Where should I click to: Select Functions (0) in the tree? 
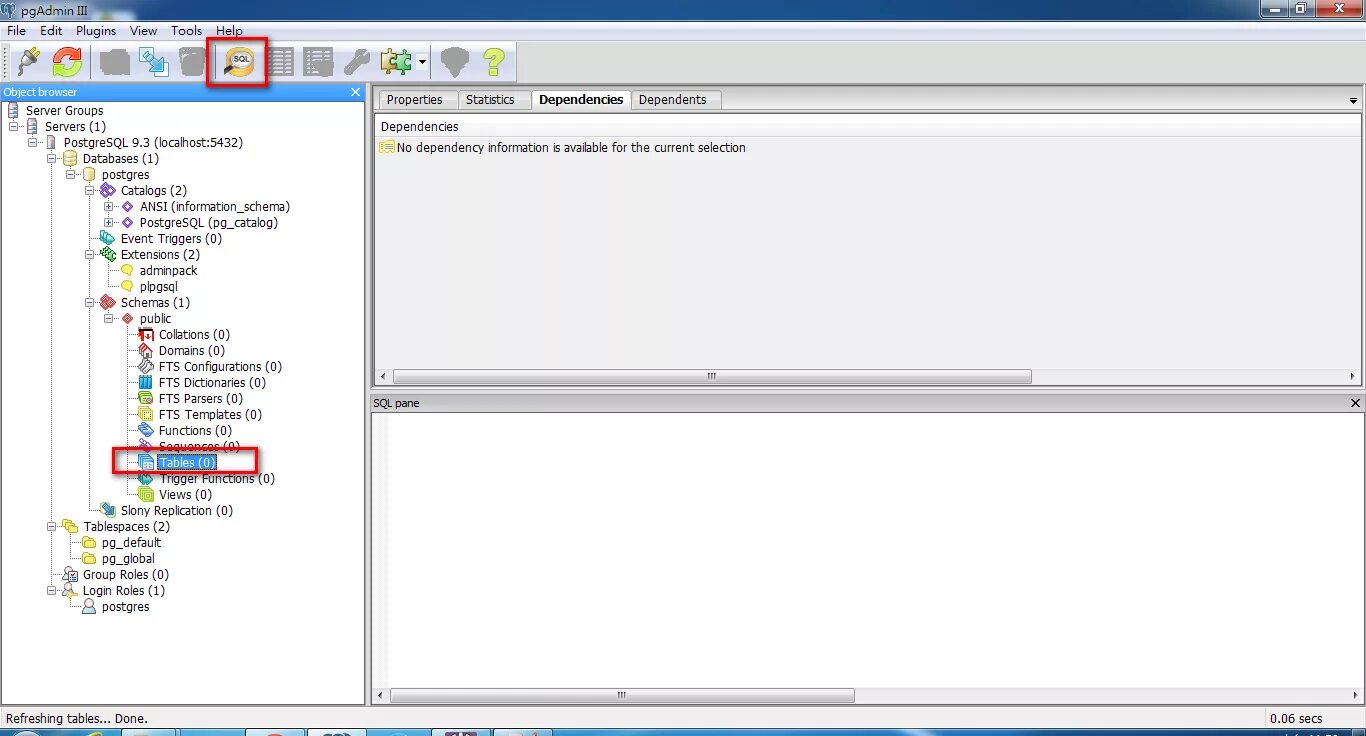coord(195,431)
